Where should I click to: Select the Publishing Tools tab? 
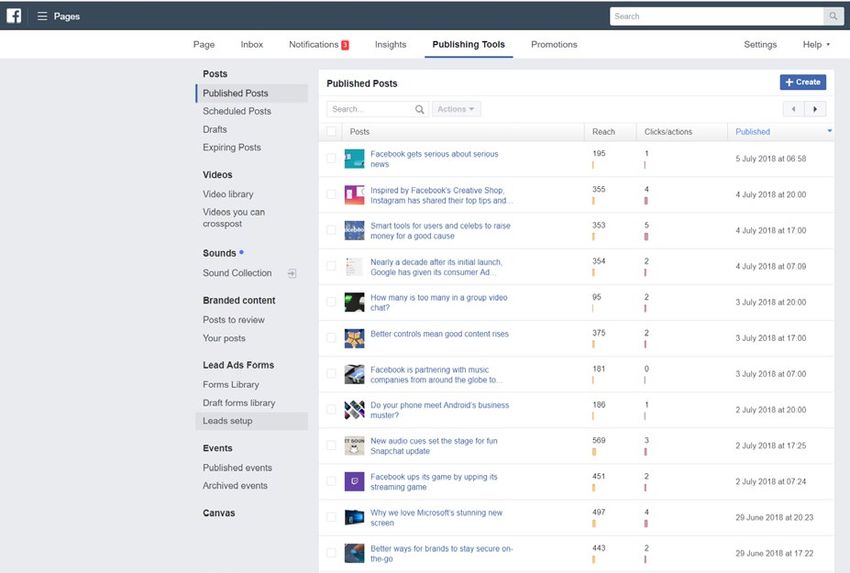click(468, 44)
